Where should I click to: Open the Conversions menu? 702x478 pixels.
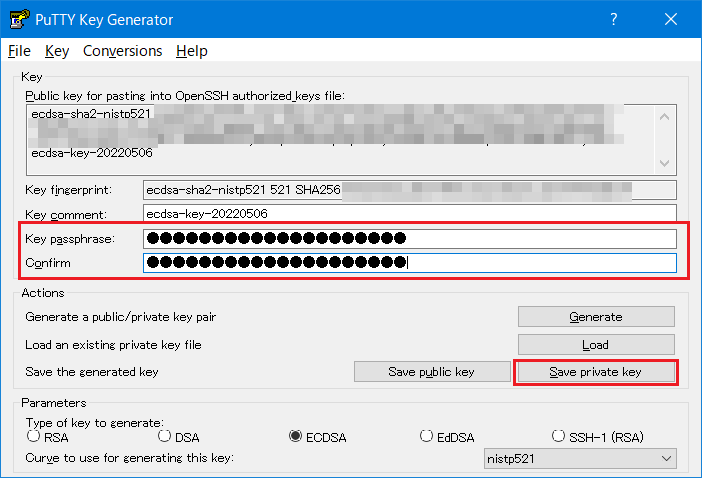click(x=122, y=51)
